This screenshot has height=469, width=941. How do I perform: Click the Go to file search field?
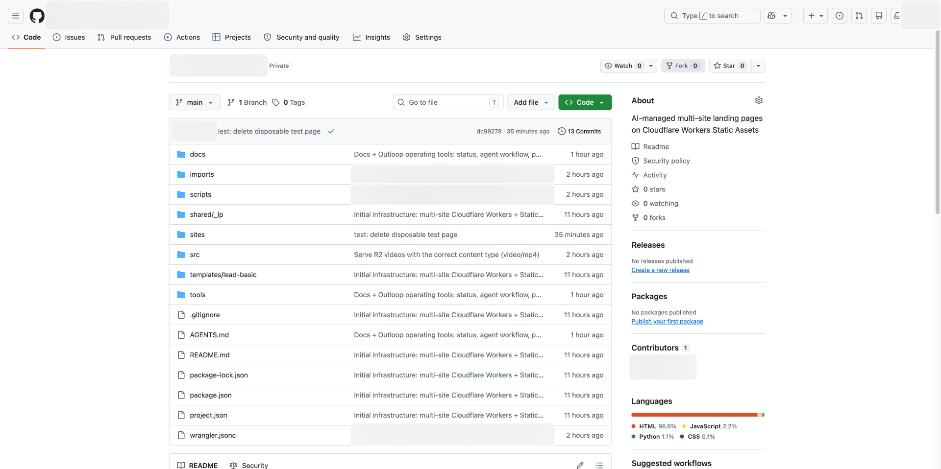click(448, 103)
